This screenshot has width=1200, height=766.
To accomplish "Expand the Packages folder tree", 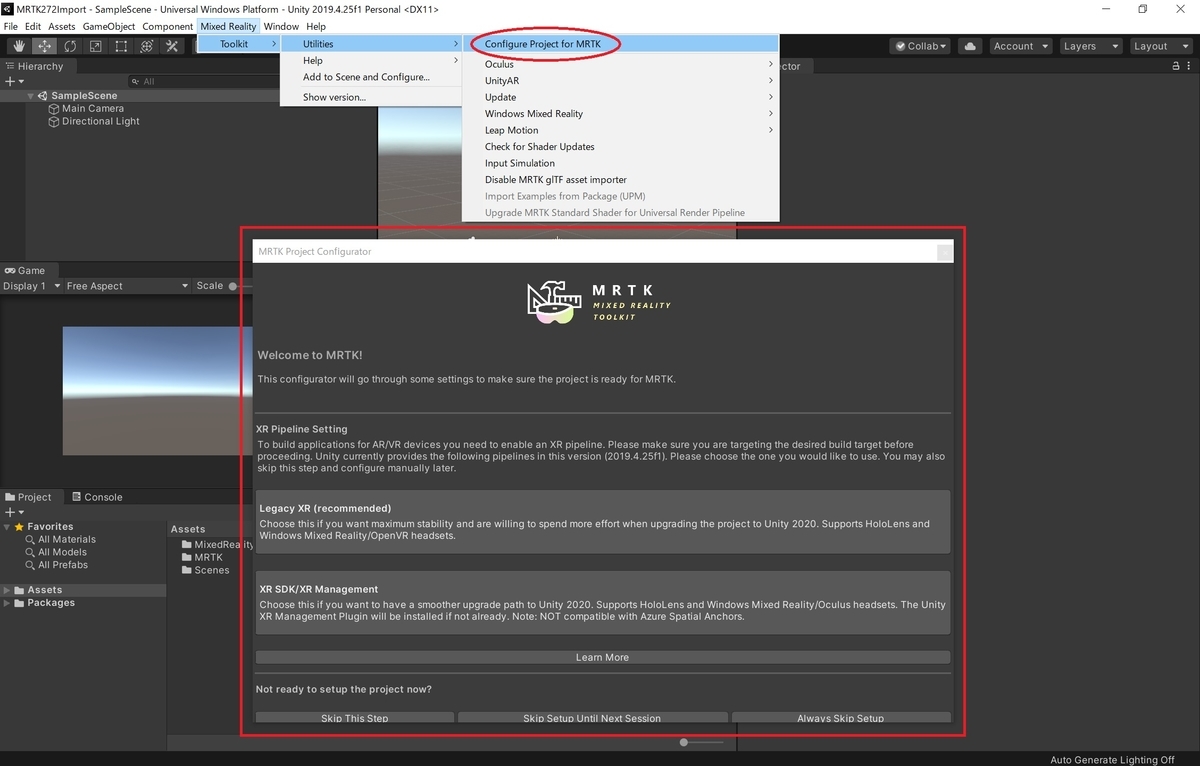I will coord(7,603).
